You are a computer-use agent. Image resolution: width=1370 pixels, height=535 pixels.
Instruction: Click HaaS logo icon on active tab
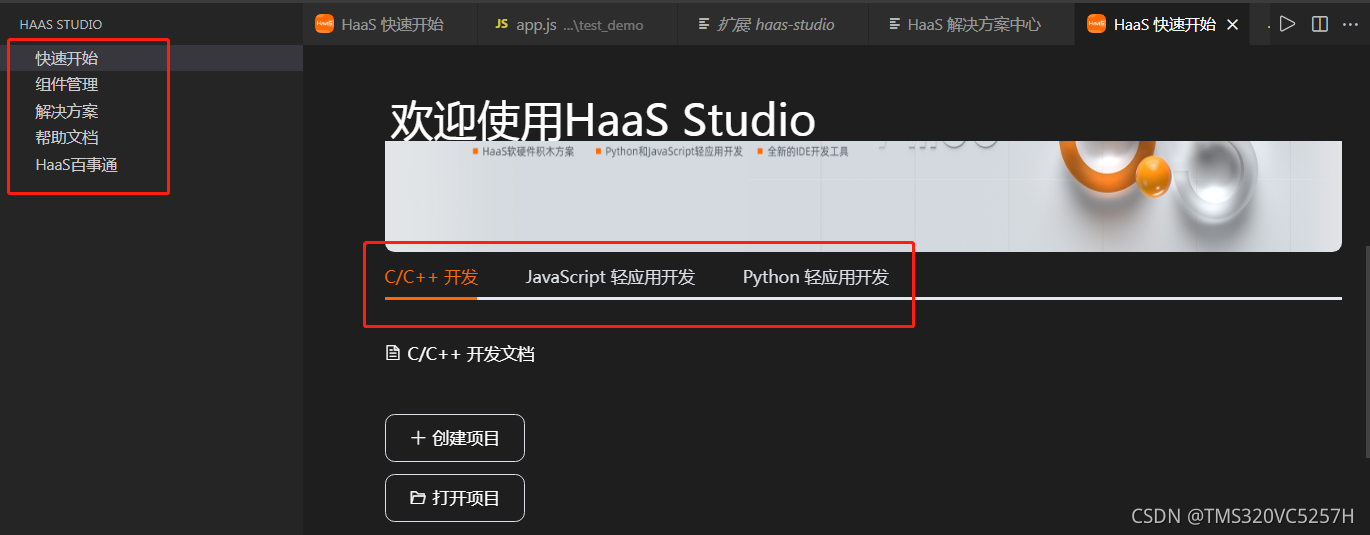coord(1097,24)
